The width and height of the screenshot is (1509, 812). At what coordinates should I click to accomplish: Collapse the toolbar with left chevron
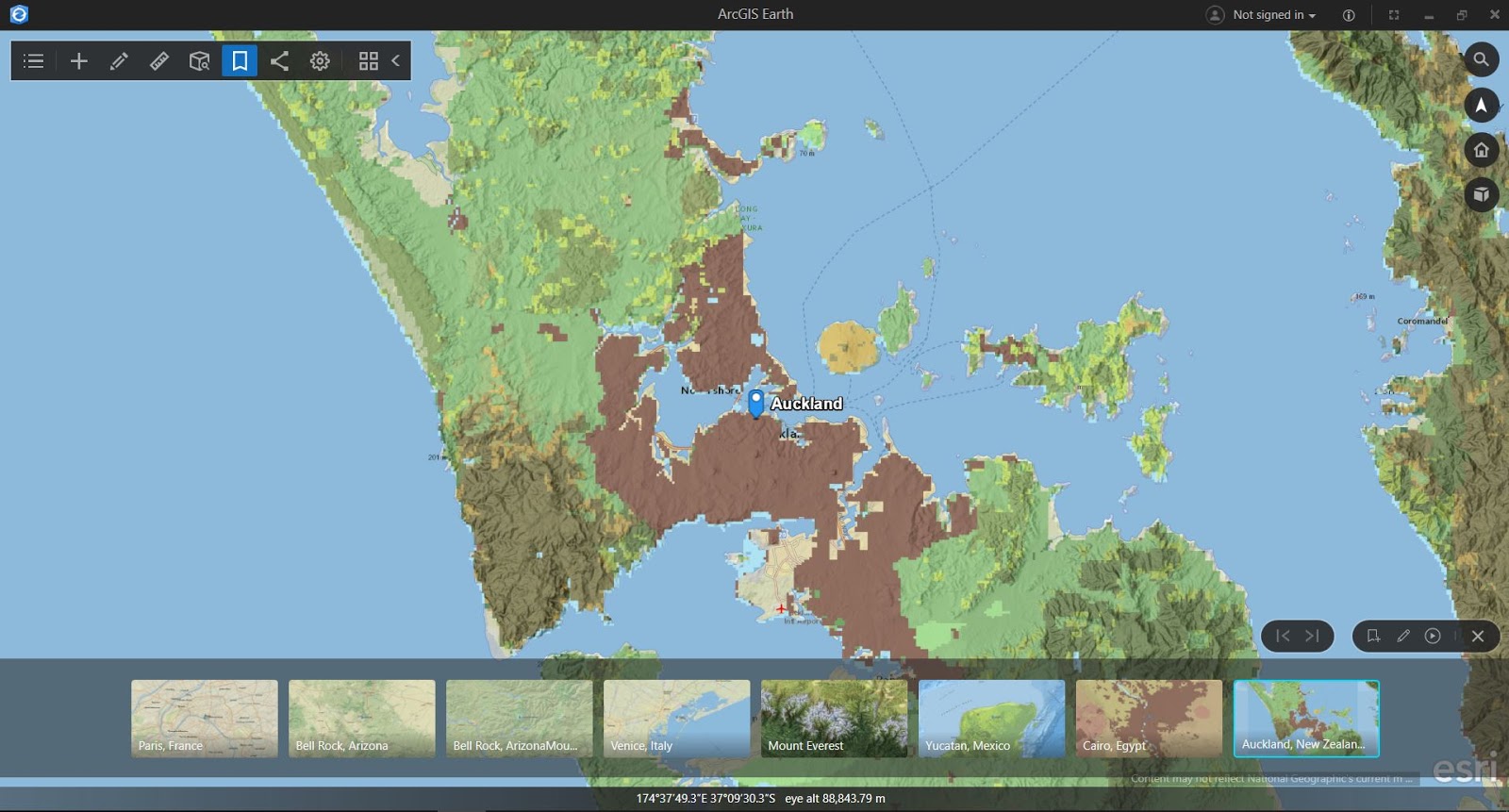pyautogui.click(x=396, y=61)
